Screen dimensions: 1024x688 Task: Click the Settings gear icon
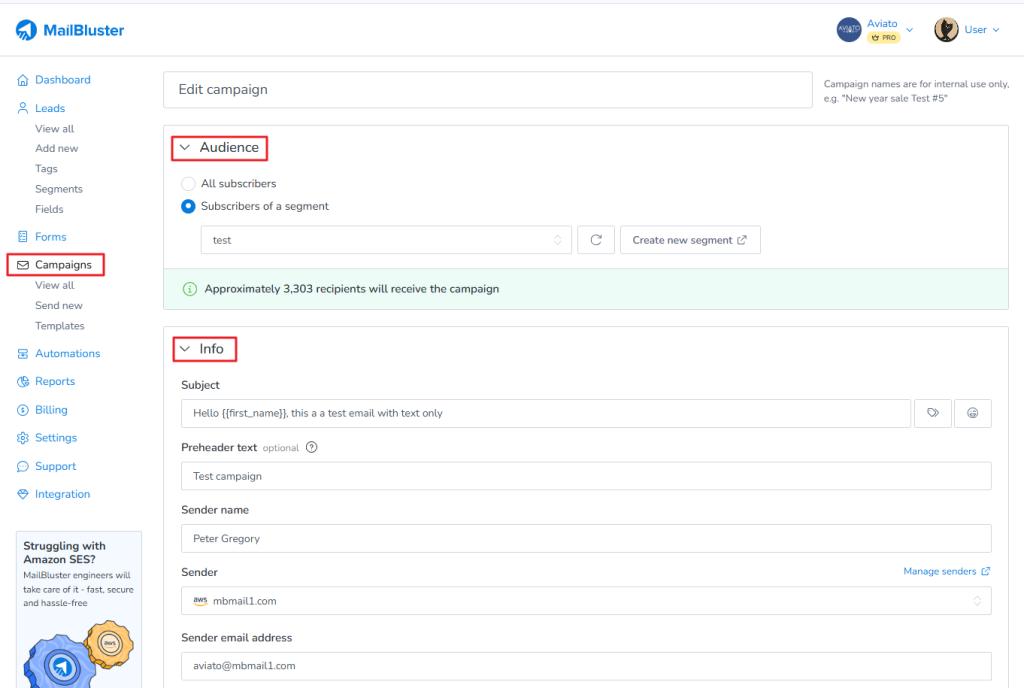pos(23,437)
